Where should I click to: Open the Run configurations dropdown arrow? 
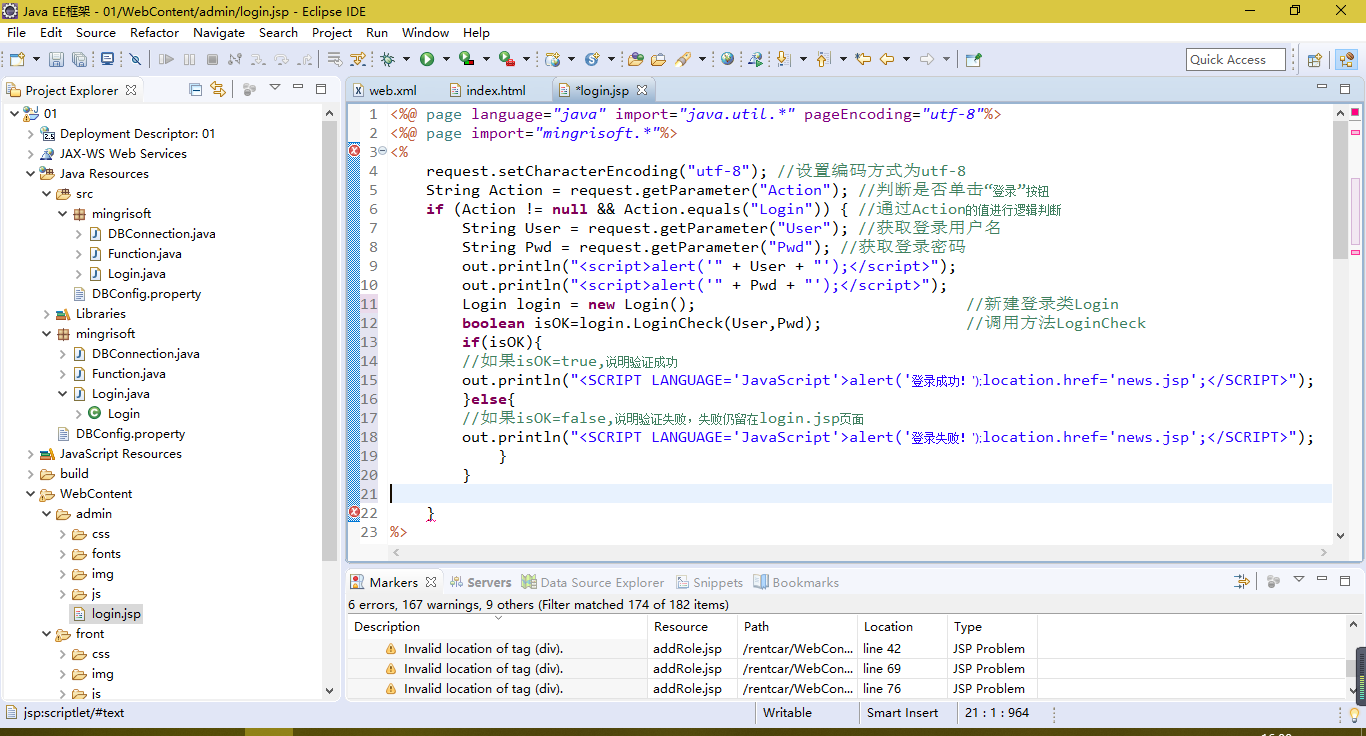[x=445, y=59]
